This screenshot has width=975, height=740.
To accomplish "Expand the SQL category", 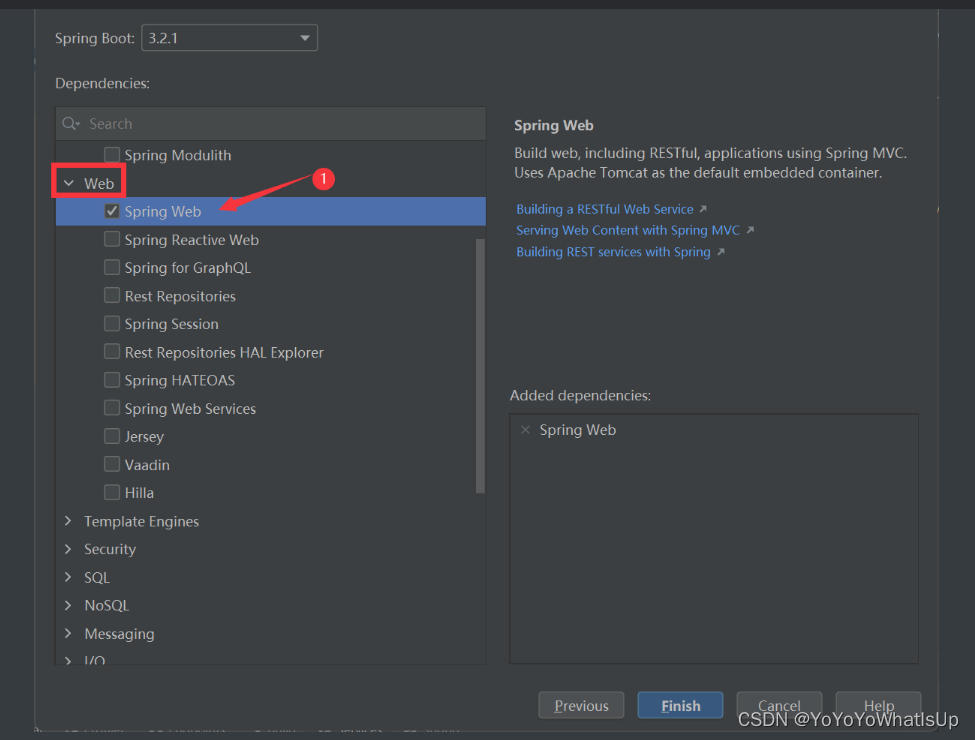I will 68,577.
